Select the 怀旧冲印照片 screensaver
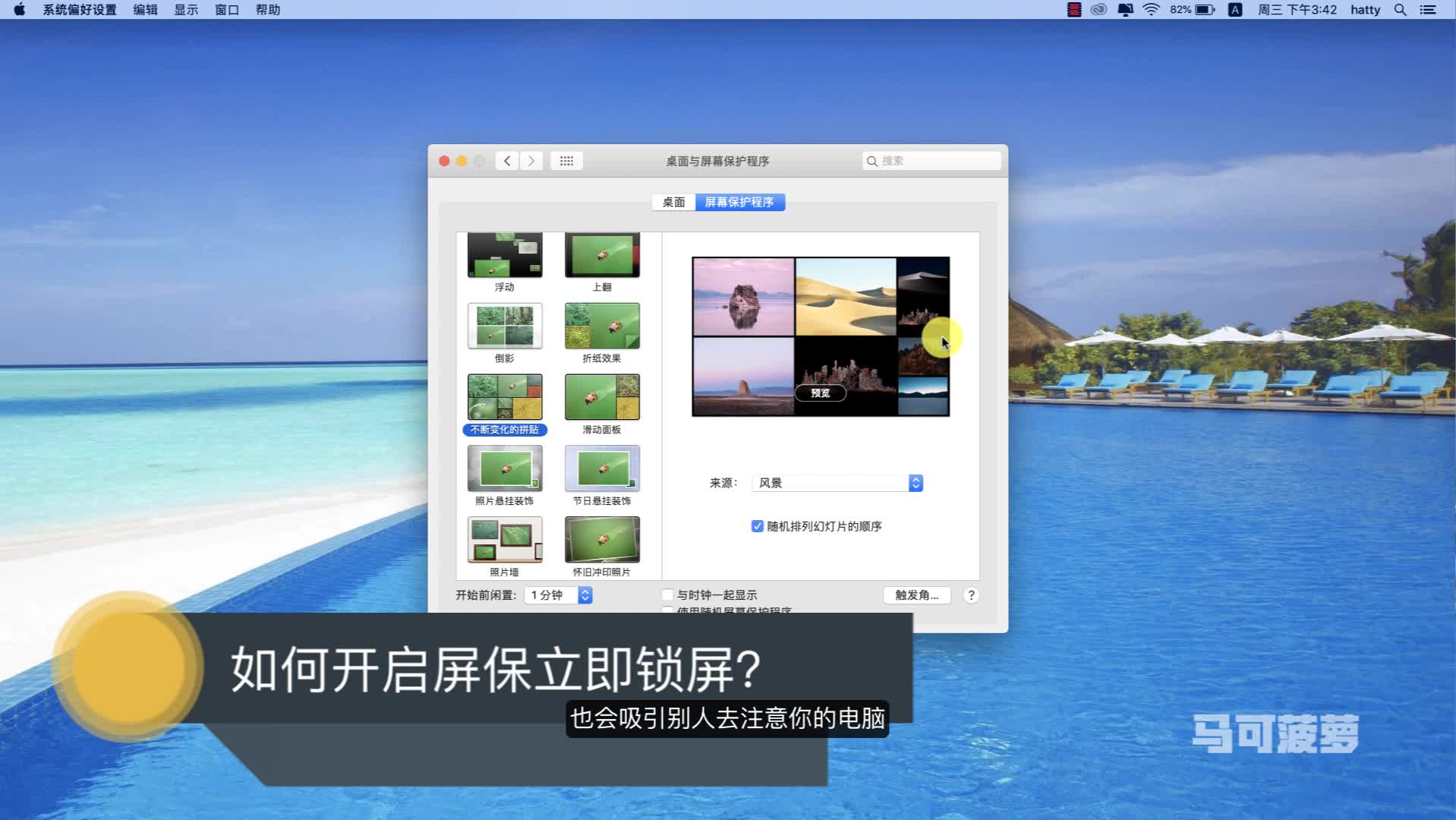Screen dimensions: 1456x820 [x=601, y=538]
